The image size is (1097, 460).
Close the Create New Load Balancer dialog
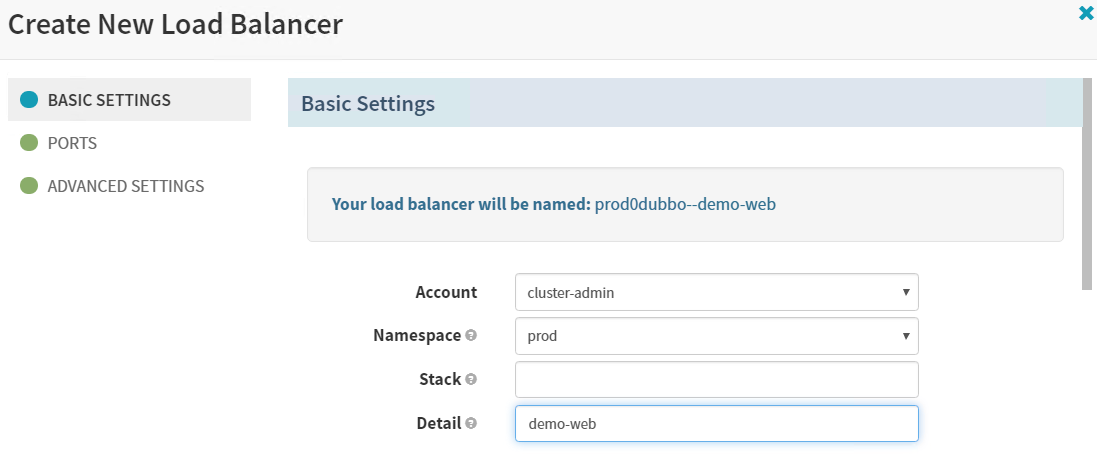pyautogui.click(x=1086, y=14)
